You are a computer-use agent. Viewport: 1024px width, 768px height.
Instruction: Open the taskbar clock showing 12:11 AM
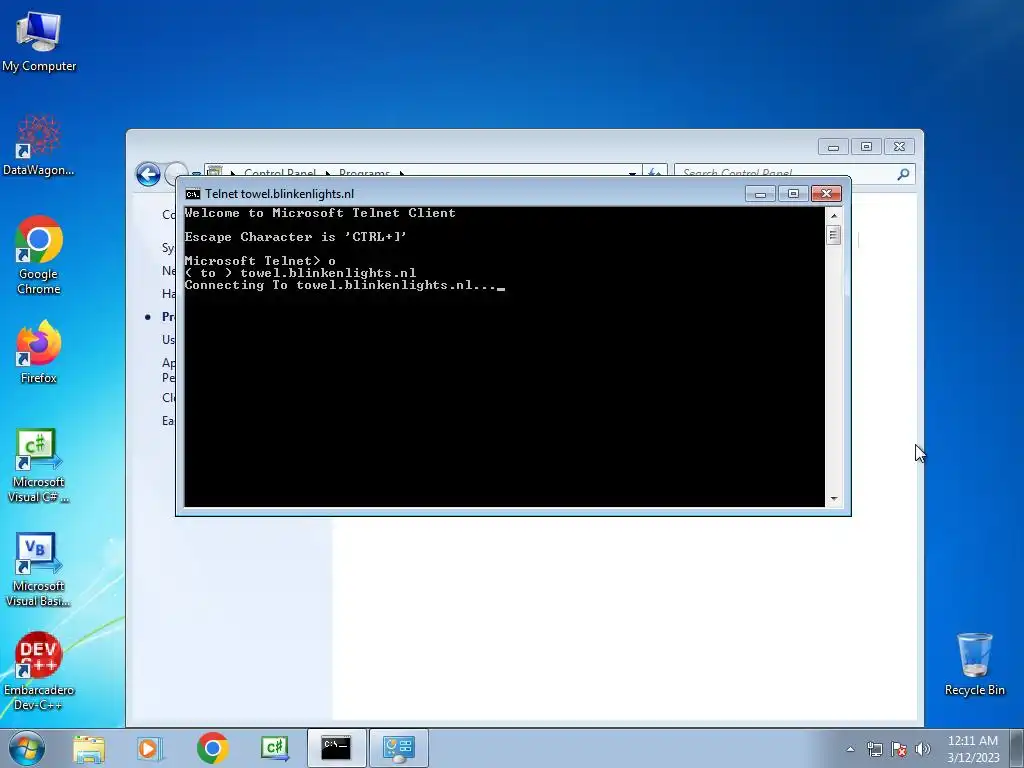(973, 748)
